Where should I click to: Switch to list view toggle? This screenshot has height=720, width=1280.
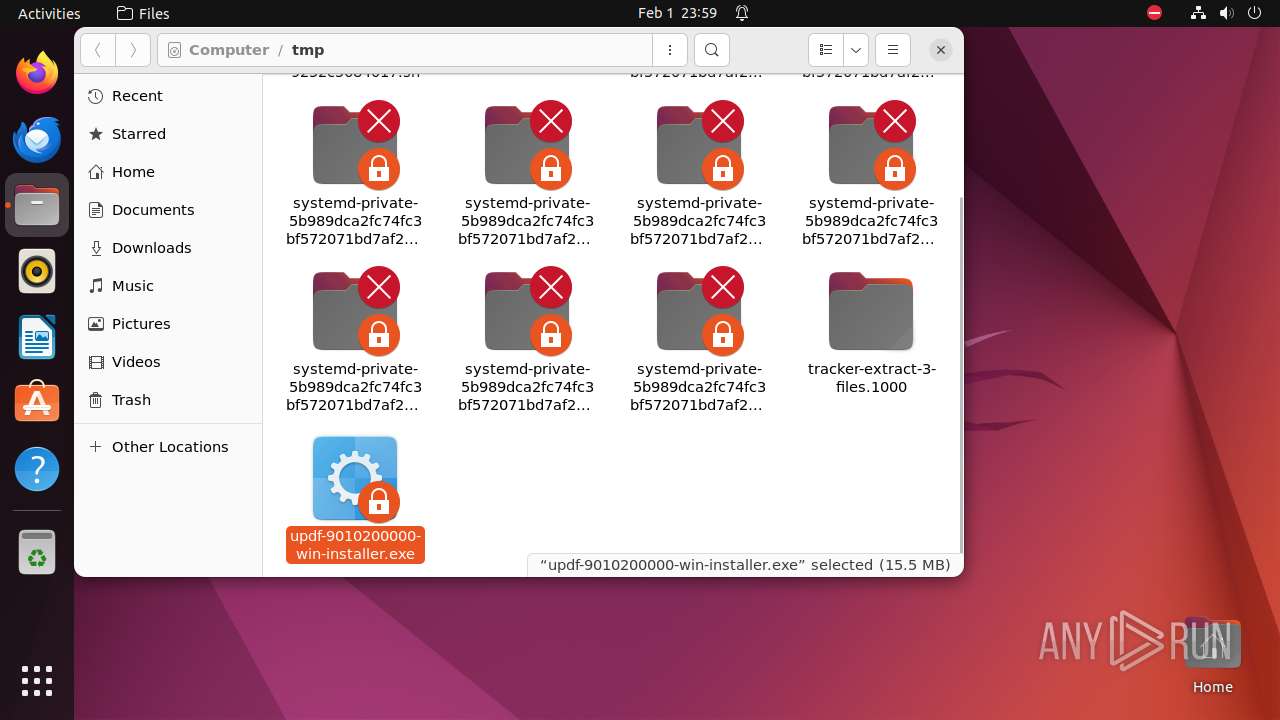point(825,50)
